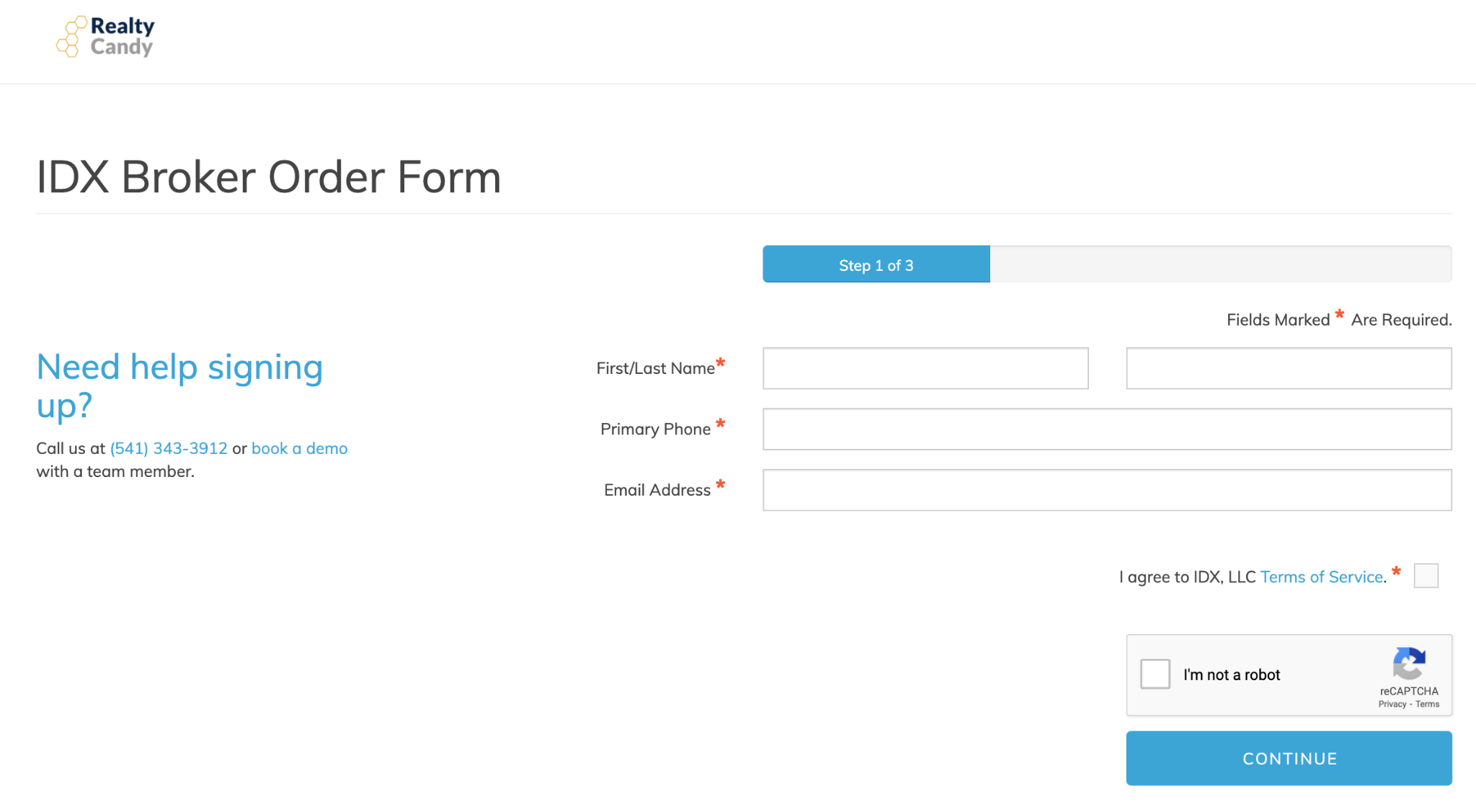Screen dimensions: 1476x812
Task: Click the "Realty Candy" brand name text
Action: [122, 37]
